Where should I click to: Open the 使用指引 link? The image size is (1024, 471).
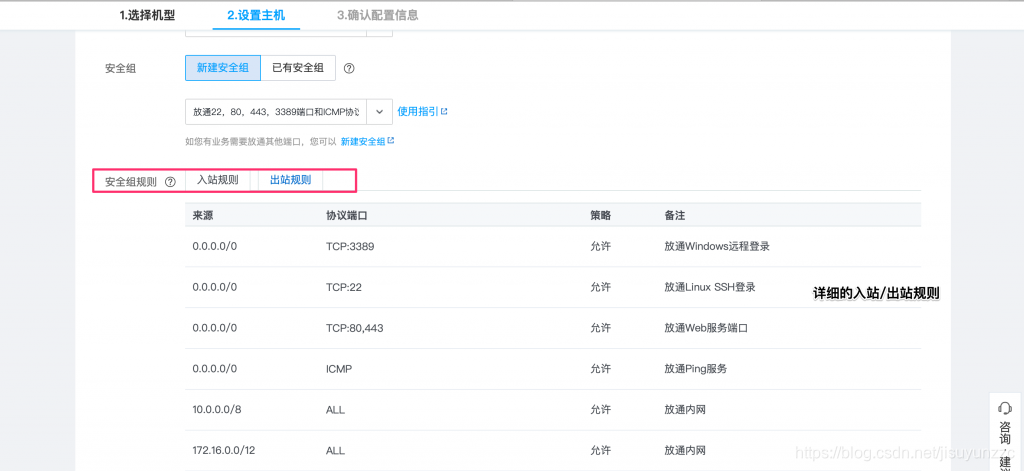click(418, 112)
